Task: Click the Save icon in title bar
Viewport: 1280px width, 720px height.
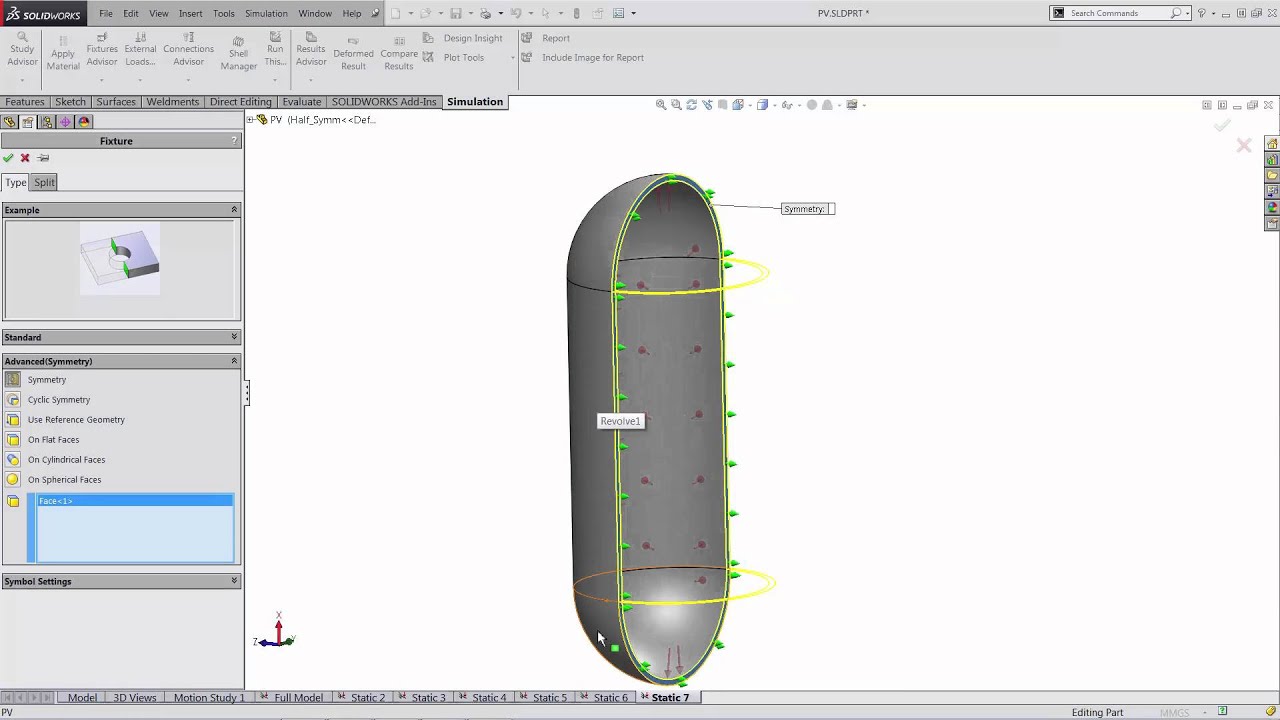Action: coord(456,13)
